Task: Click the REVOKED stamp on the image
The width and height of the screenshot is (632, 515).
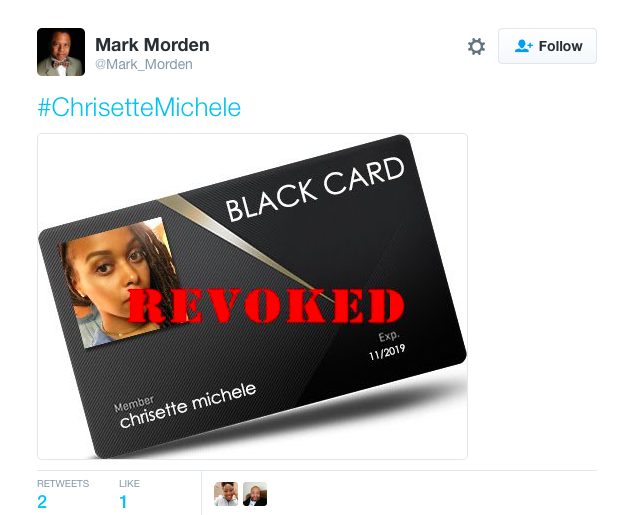Action: point(266,306)
